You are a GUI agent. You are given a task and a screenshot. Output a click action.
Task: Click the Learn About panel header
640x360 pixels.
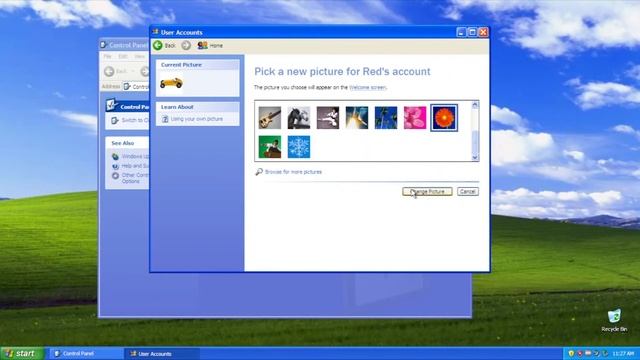198,107
